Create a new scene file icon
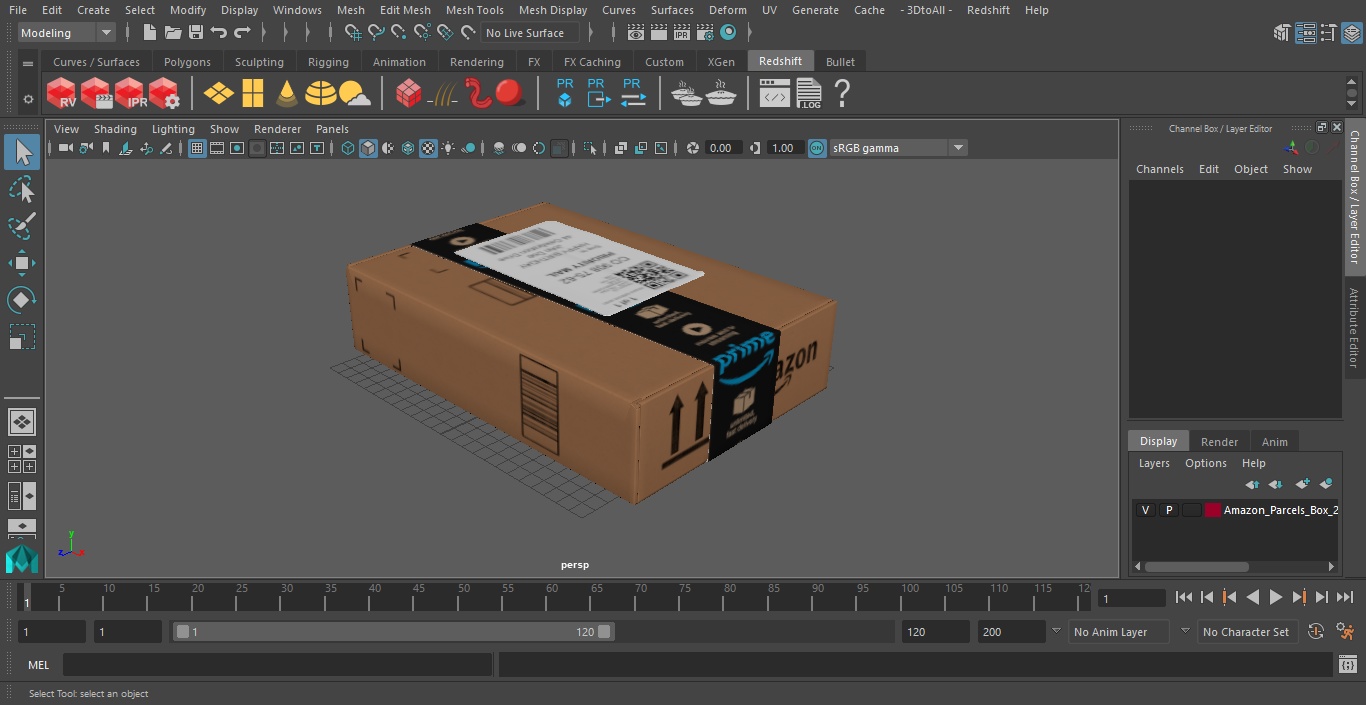1366x705 pixels. coord(149,33)
